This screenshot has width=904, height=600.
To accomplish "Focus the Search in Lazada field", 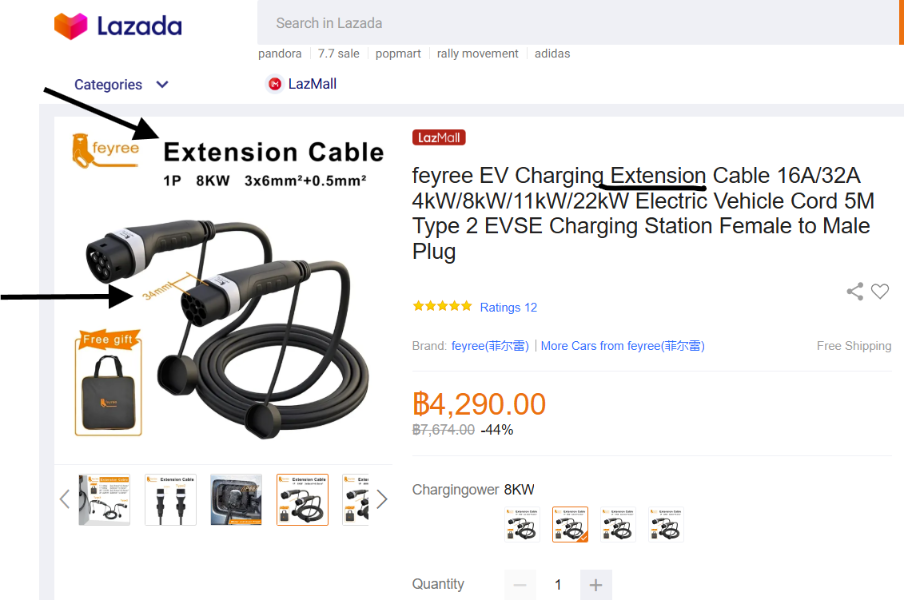I will (x=578, y=23).
